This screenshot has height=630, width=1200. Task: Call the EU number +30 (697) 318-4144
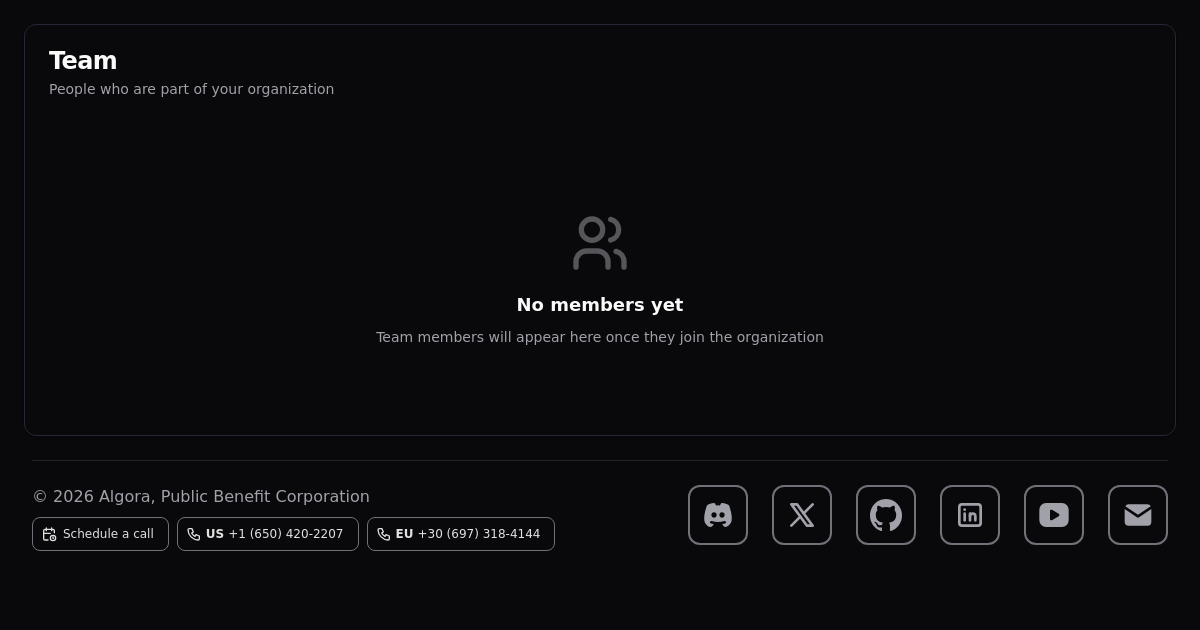478,534
